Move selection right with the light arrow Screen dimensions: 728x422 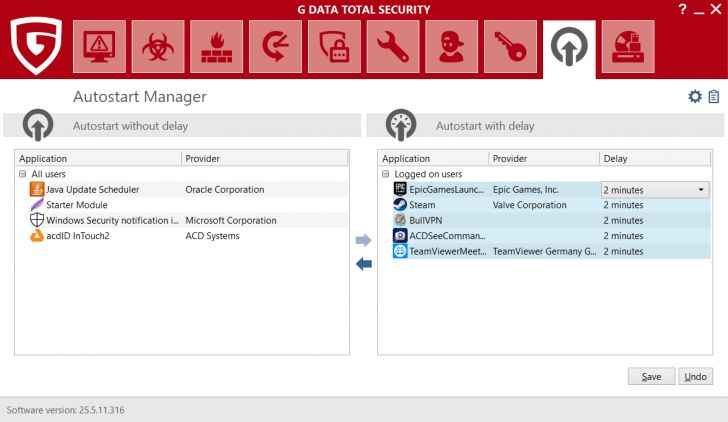(x=364, y=240)
